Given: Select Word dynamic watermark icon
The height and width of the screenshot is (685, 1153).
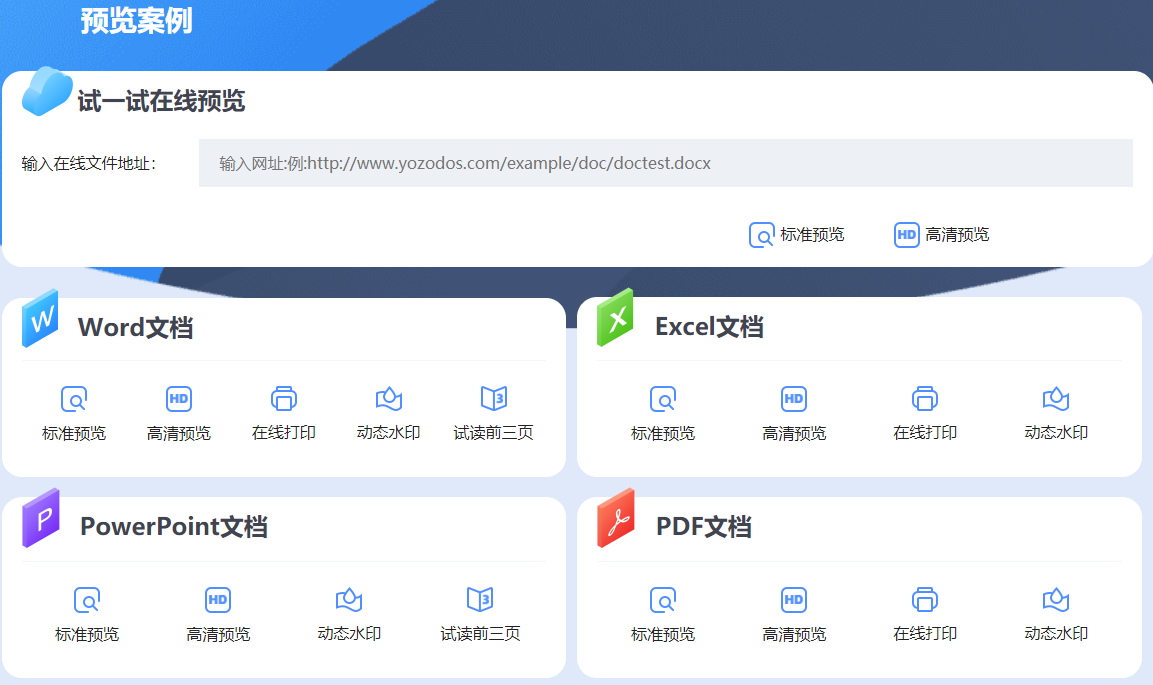Looking at the screenshot, I should tap(388, 398).
